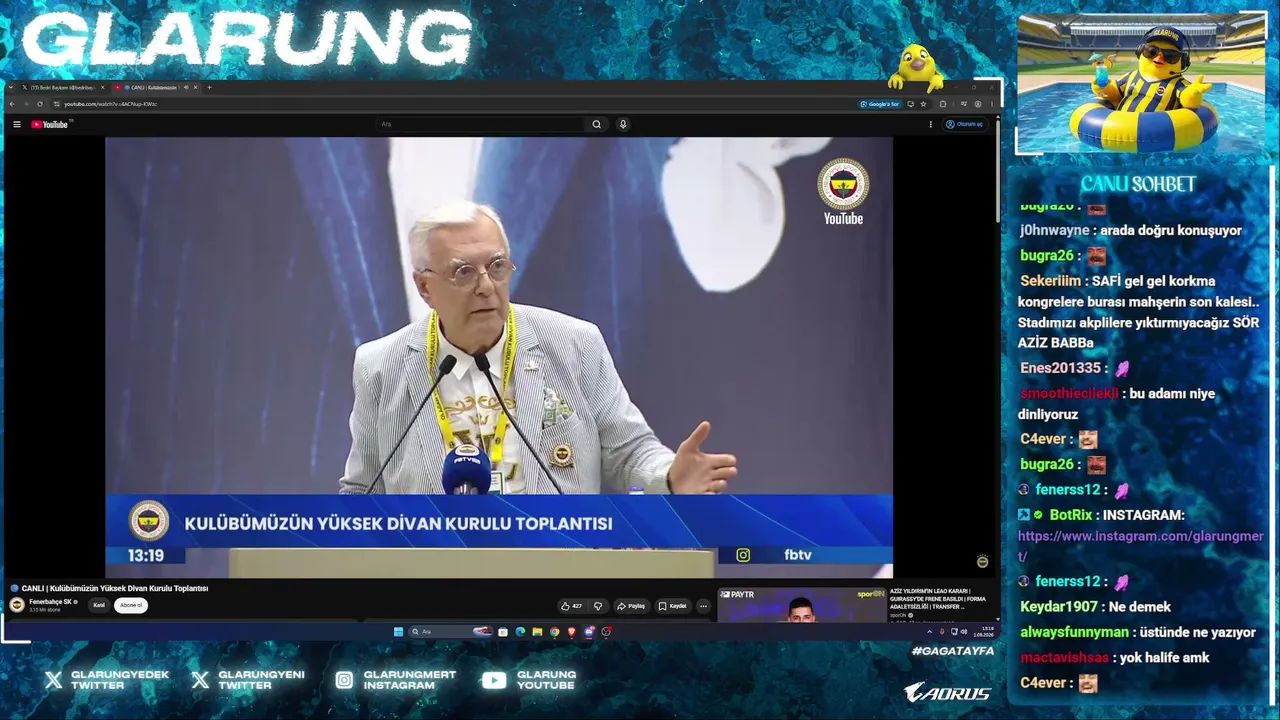Open the Instagram link in BotRix chat message

pyautogui.click(x=1141, y=546)
